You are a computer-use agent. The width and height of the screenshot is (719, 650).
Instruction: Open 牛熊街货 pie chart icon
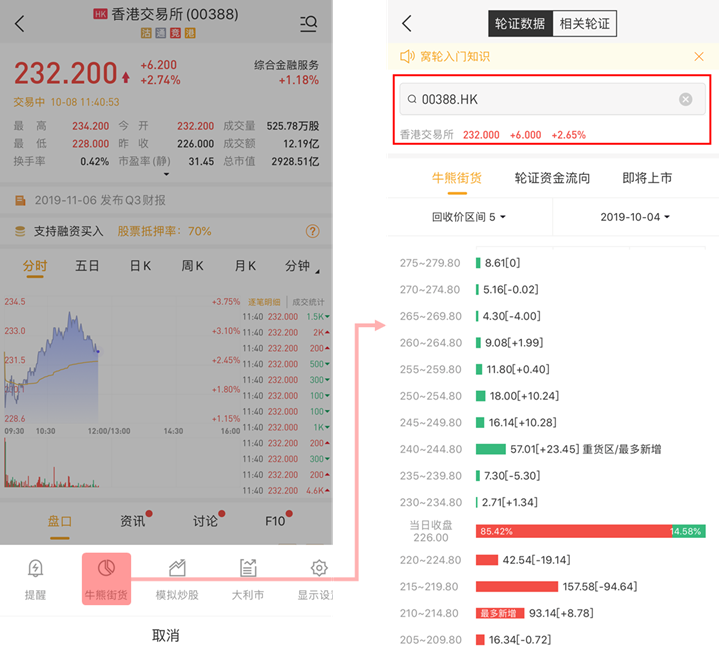(106, 568)
